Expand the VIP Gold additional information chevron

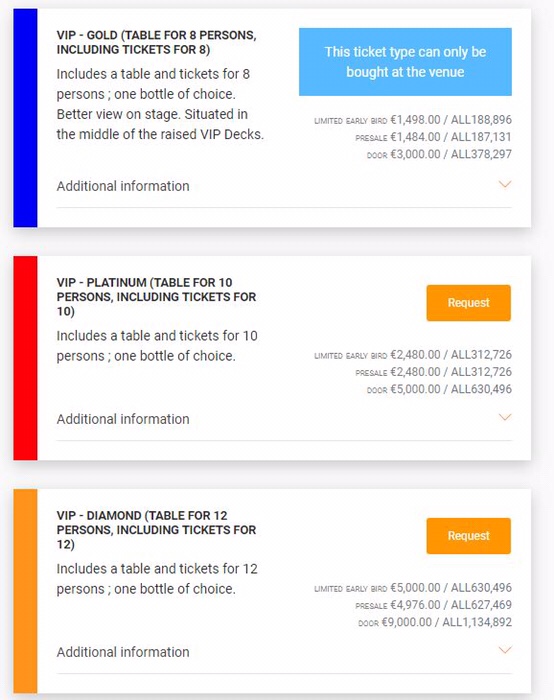504,184
